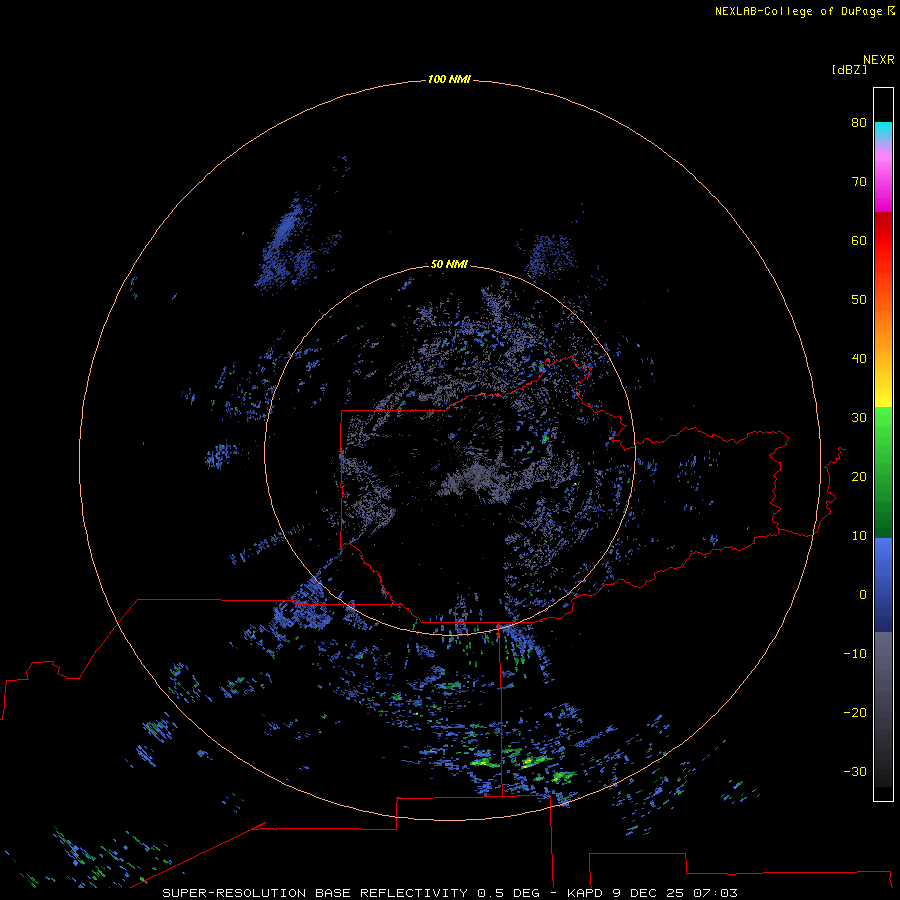Click the 9 DEC 25 07:03 timestamp
Screen dimensions: 900x900
(x=674, y=893)
